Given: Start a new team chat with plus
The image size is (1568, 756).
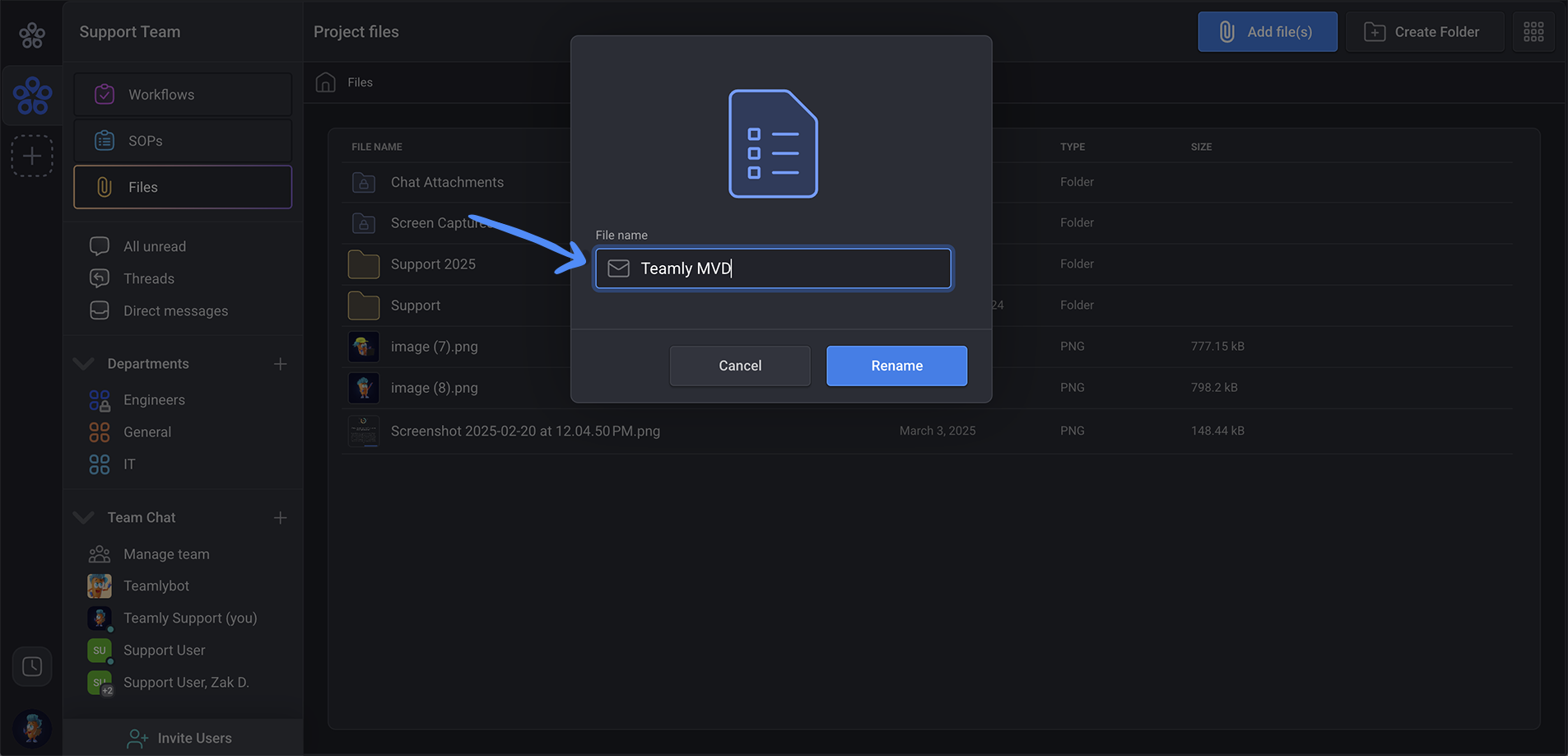Looking at the screenshot, I should (280, 517).
